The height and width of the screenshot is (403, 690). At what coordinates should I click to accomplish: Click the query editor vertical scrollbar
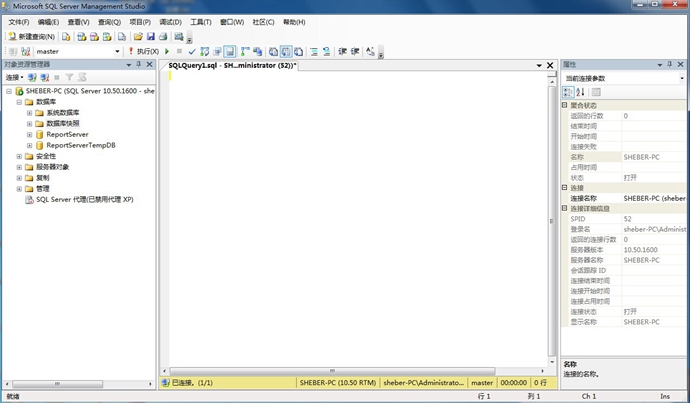pos(552,221)
